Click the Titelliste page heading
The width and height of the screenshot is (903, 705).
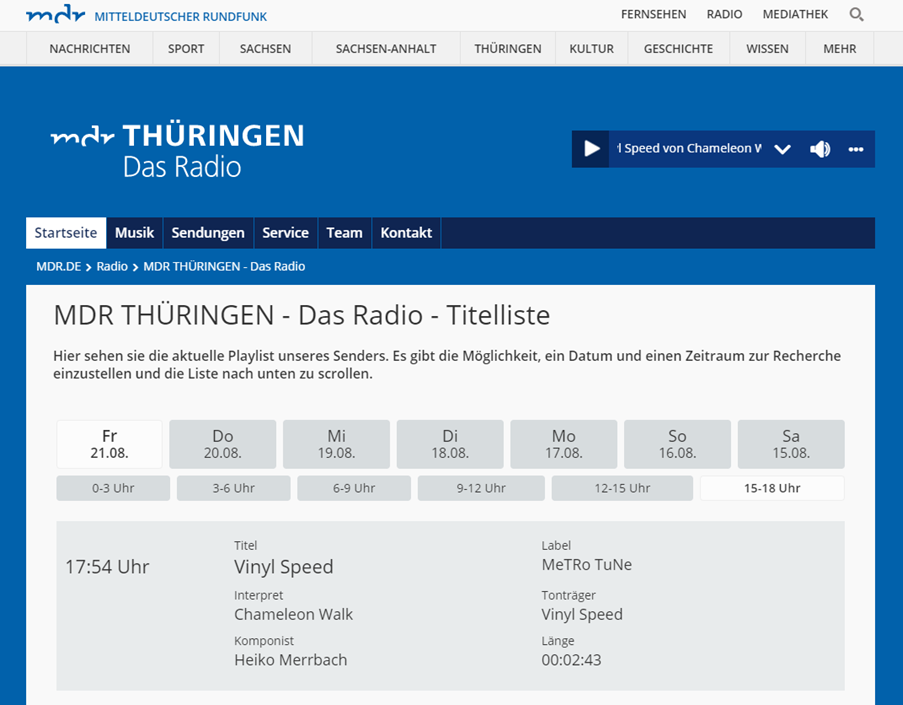[x=302, y=316]
